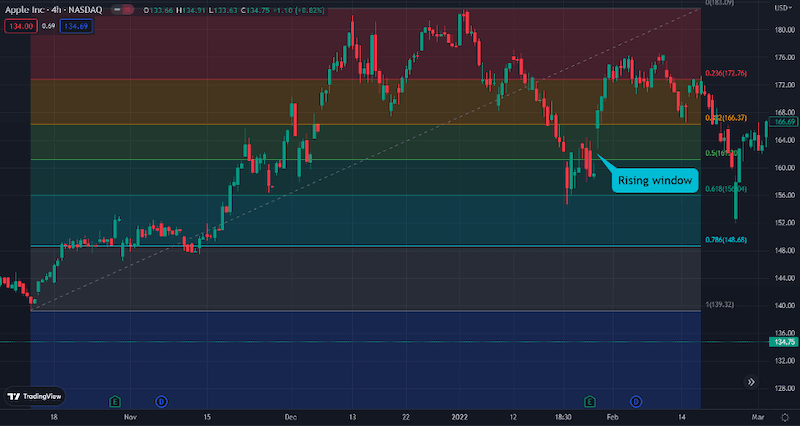Click the Apple Inc · 4h · NASDAQ title

54,10
